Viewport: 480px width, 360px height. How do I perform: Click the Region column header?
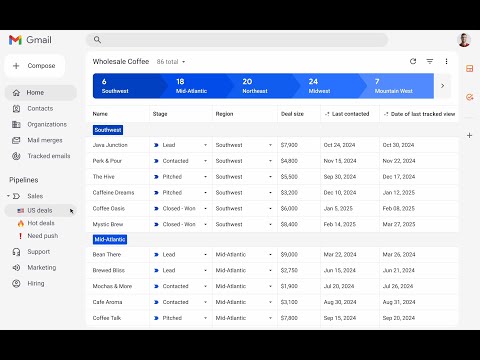(x=224, y=114)
